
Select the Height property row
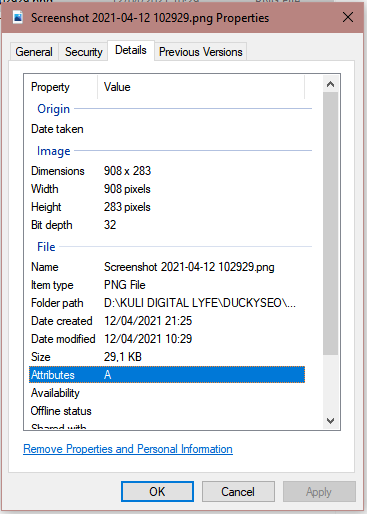point(167,207)
